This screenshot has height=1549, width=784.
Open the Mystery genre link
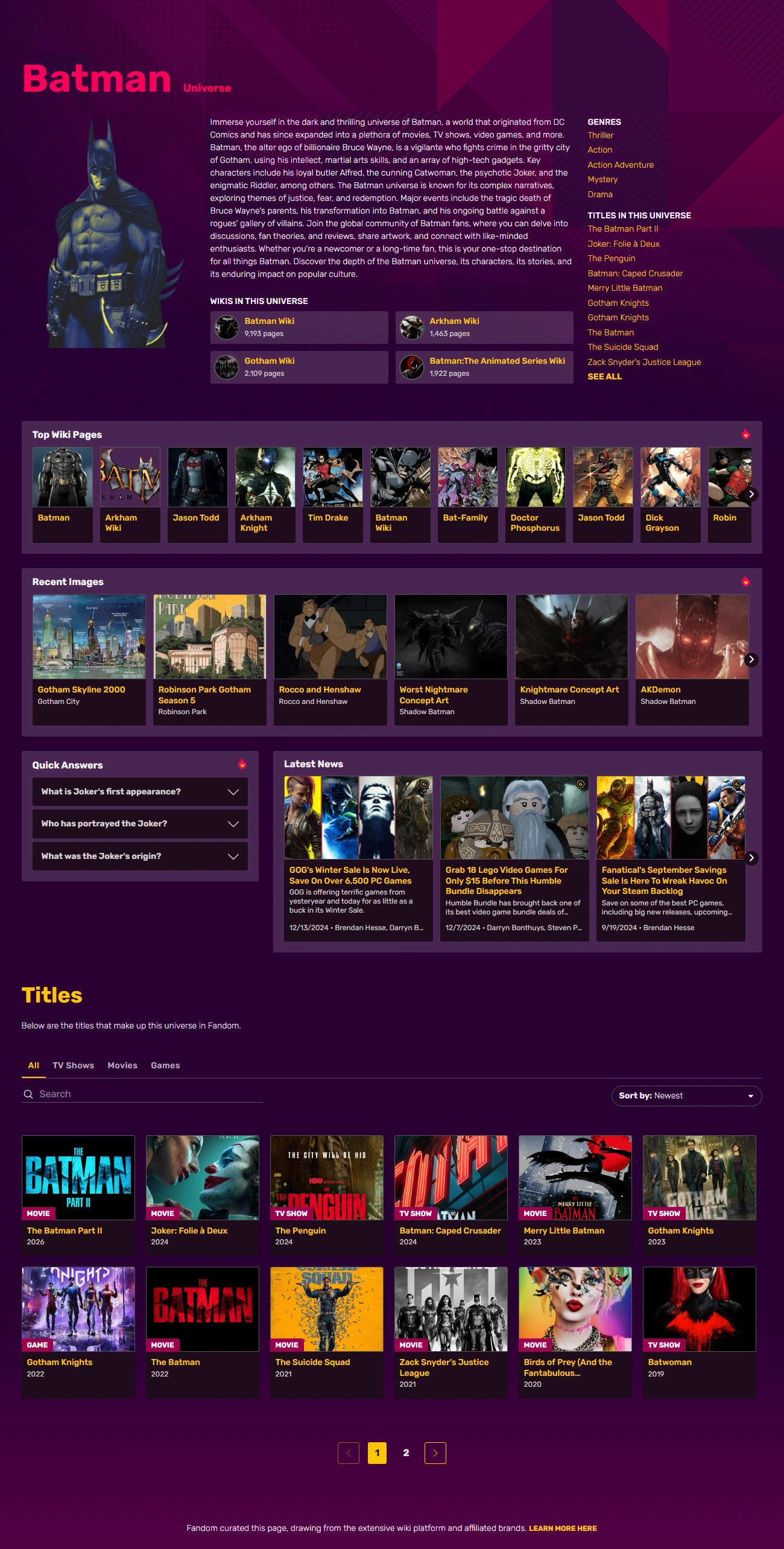pos(602,180)
